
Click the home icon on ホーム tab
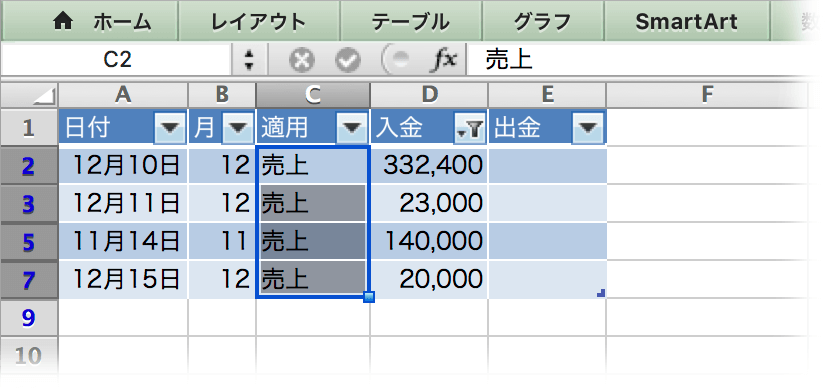click(64, 22)
